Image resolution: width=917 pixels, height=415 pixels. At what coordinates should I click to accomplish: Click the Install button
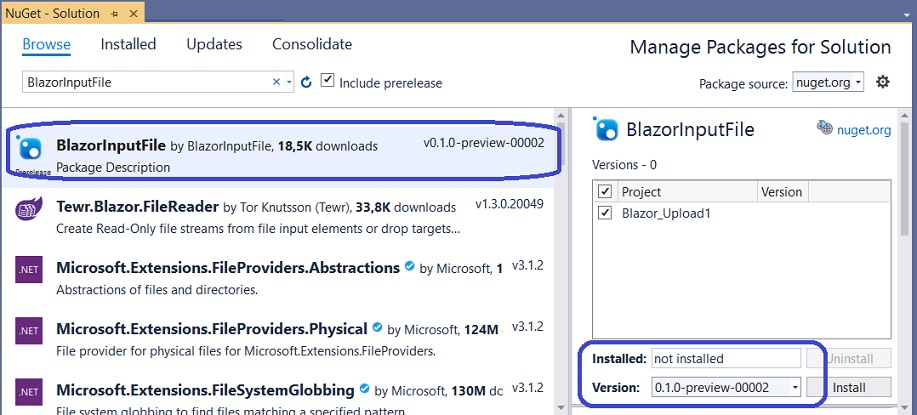849,387
